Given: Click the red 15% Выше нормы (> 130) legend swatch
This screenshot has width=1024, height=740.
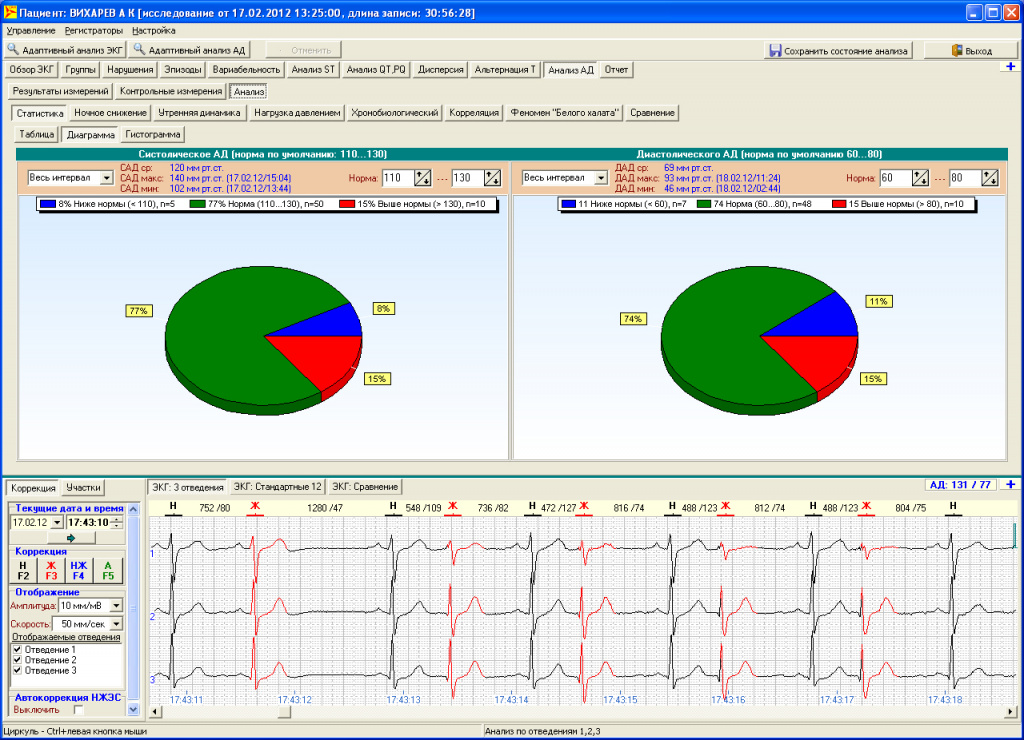Looking at the screenshot, I should pyautogui.click(x=347, y=204).
